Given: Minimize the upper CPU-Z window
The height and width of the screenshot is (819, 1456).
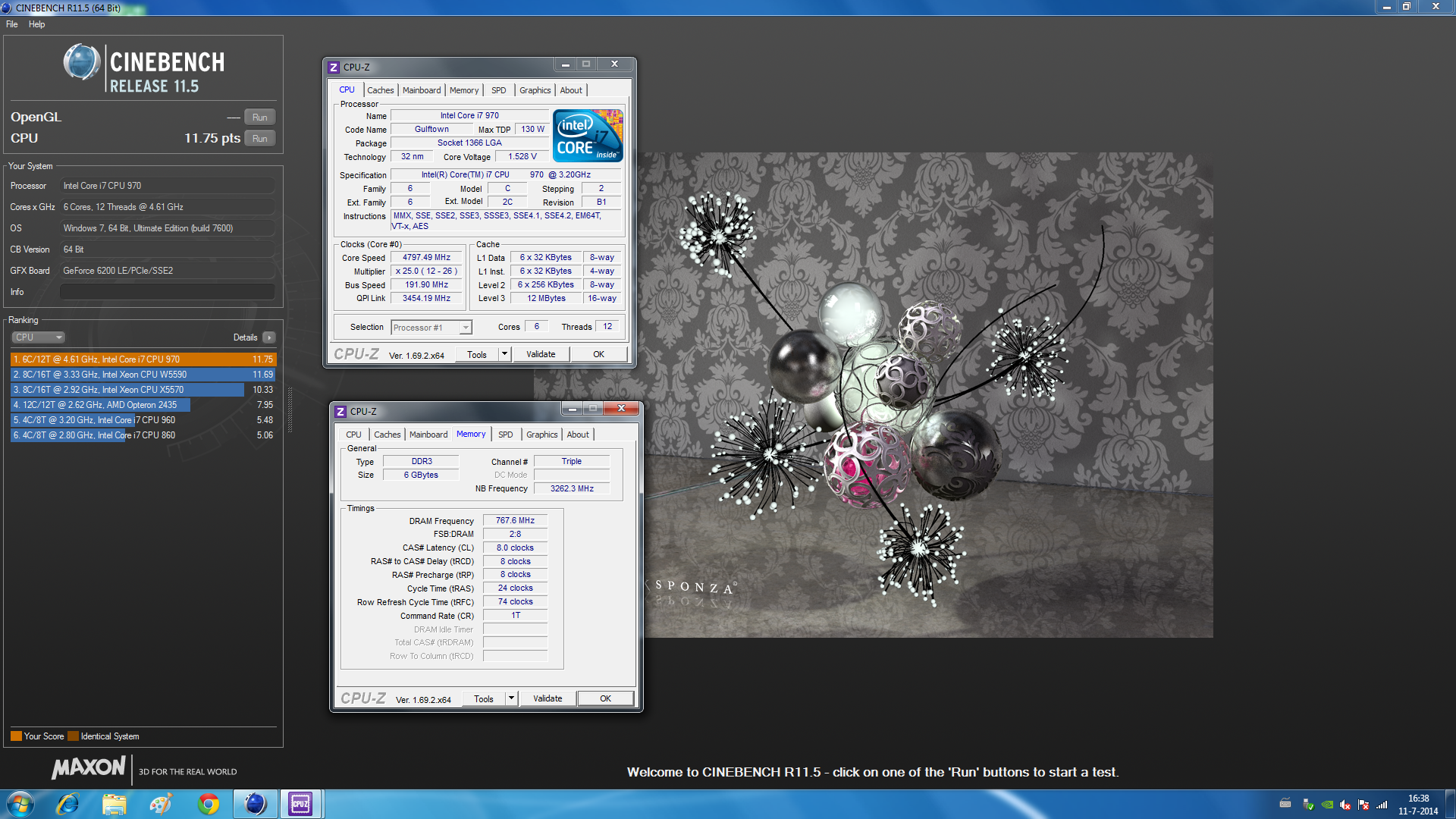Looking at the screenshot, I should pos(565,64).
